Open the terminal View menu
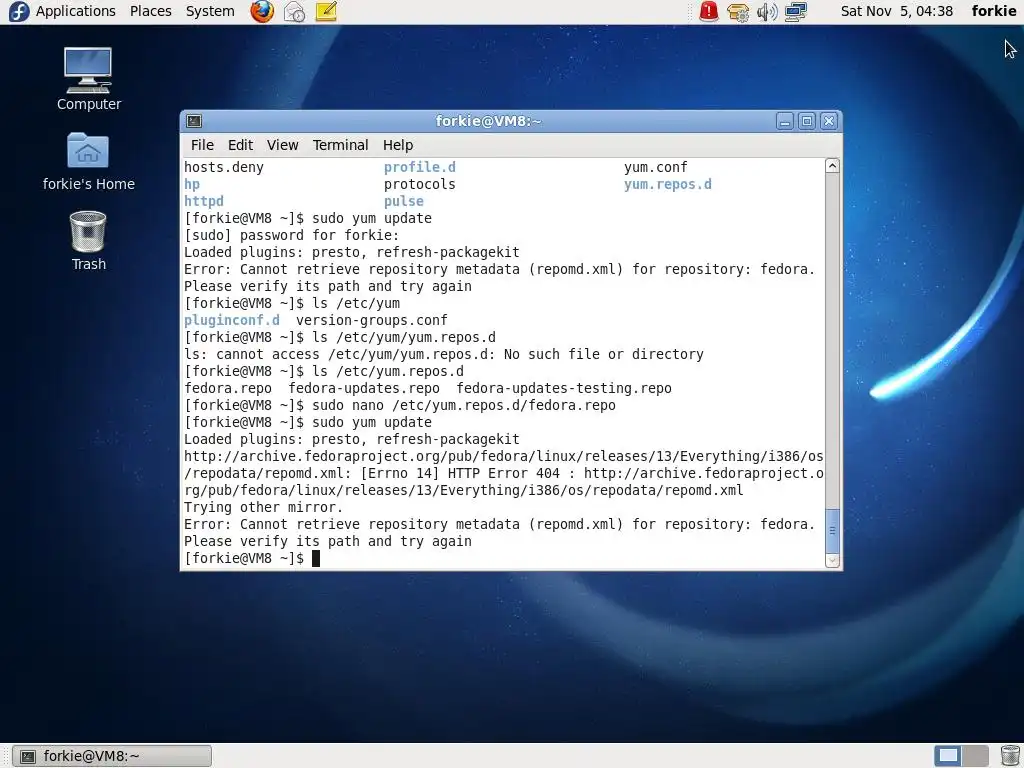 pos(282,145)
